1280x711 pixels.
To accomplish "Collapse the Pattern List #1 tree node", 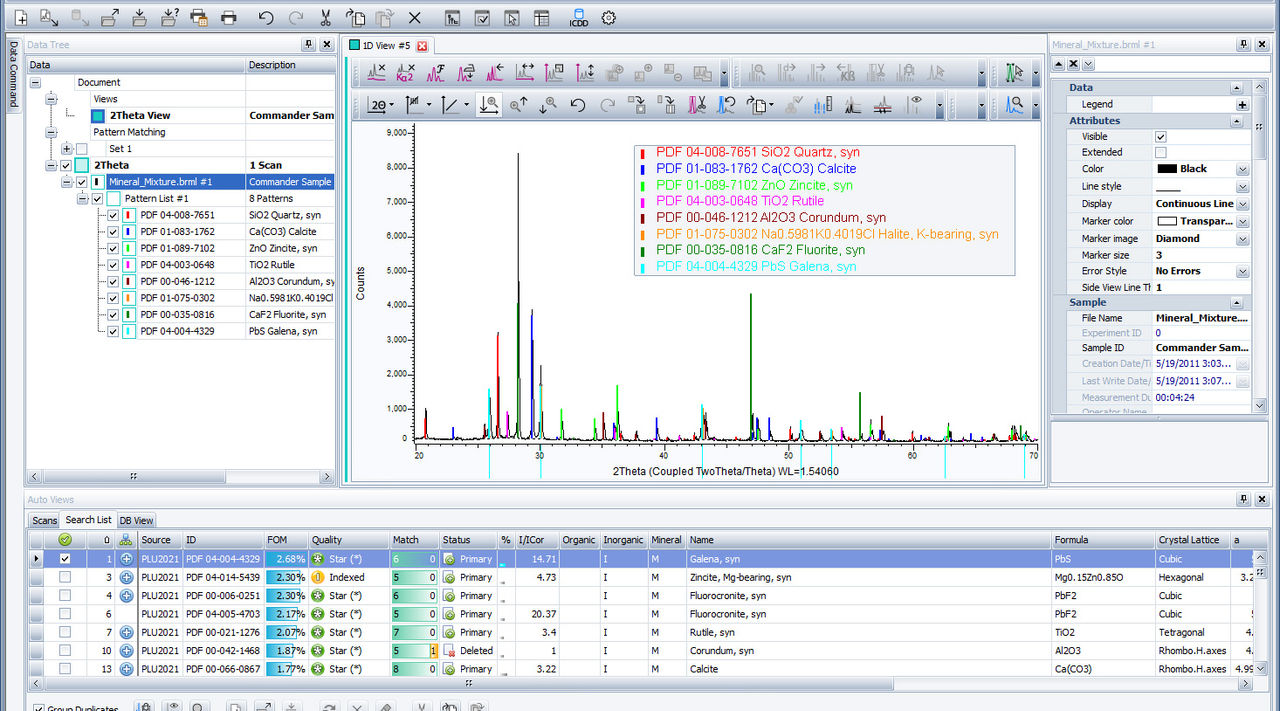I will [x=84, y=198].
